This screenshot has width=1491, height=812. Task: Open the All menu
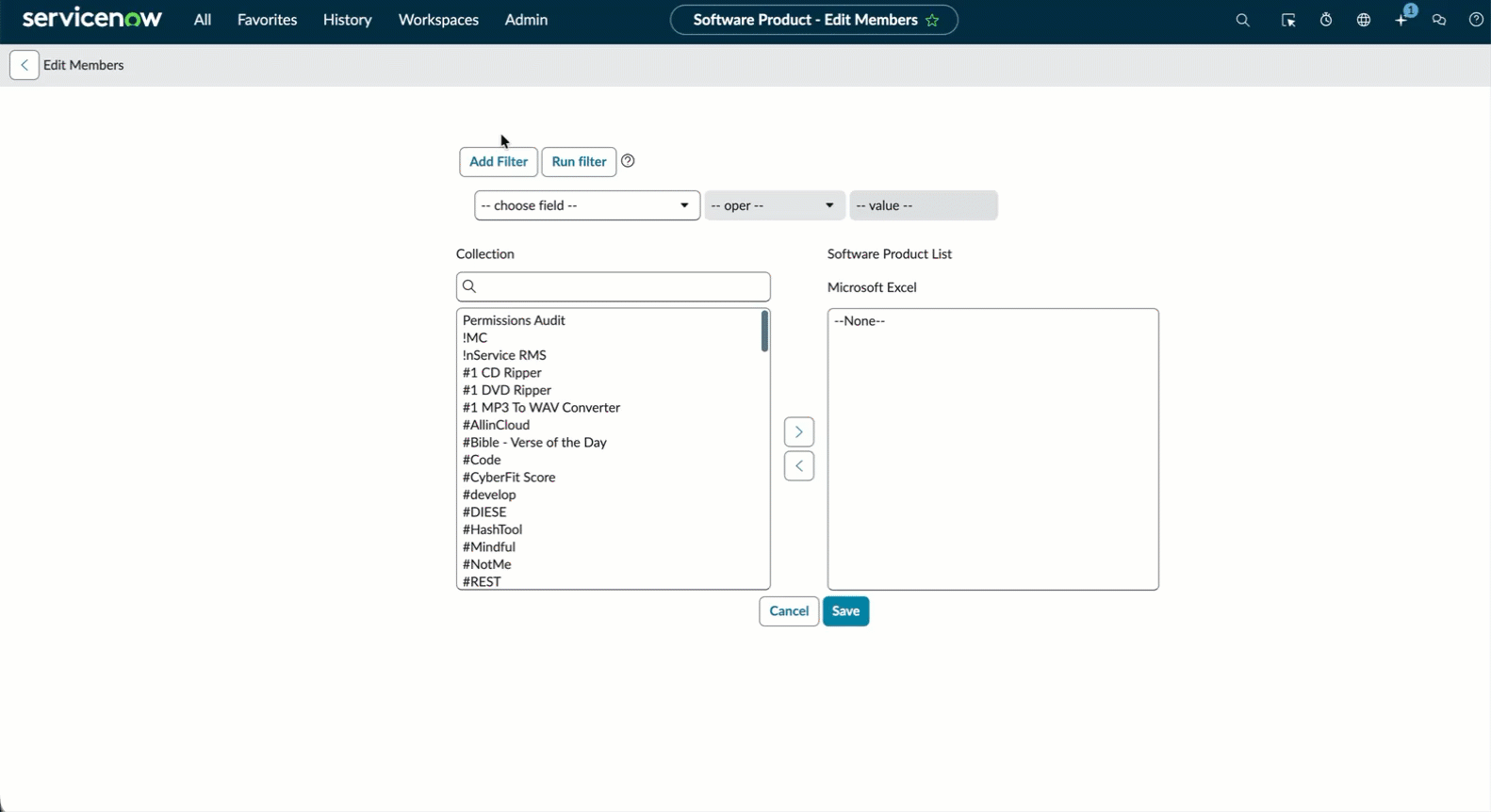tap(203, 20)
